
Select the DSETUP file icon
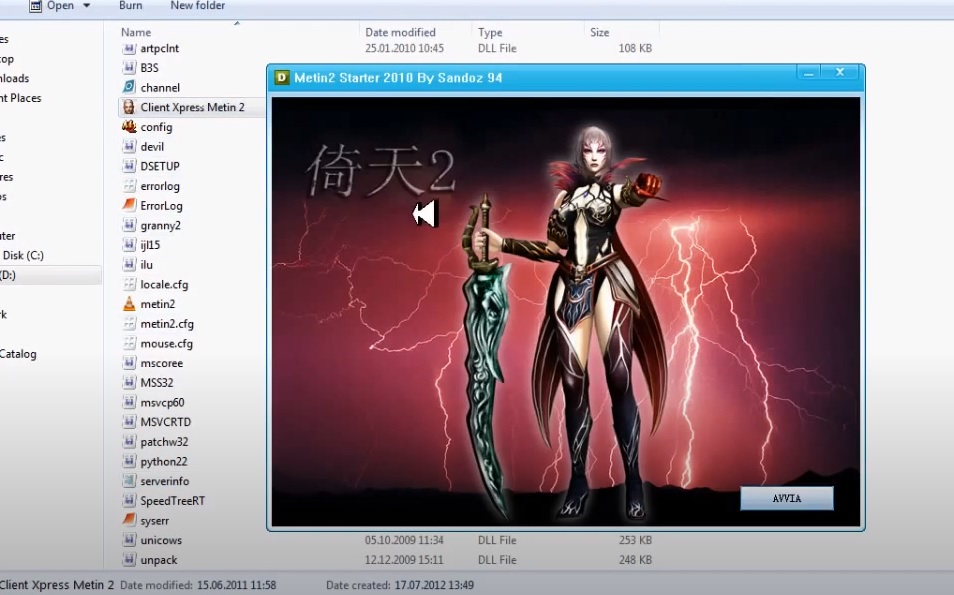(129, 166)
